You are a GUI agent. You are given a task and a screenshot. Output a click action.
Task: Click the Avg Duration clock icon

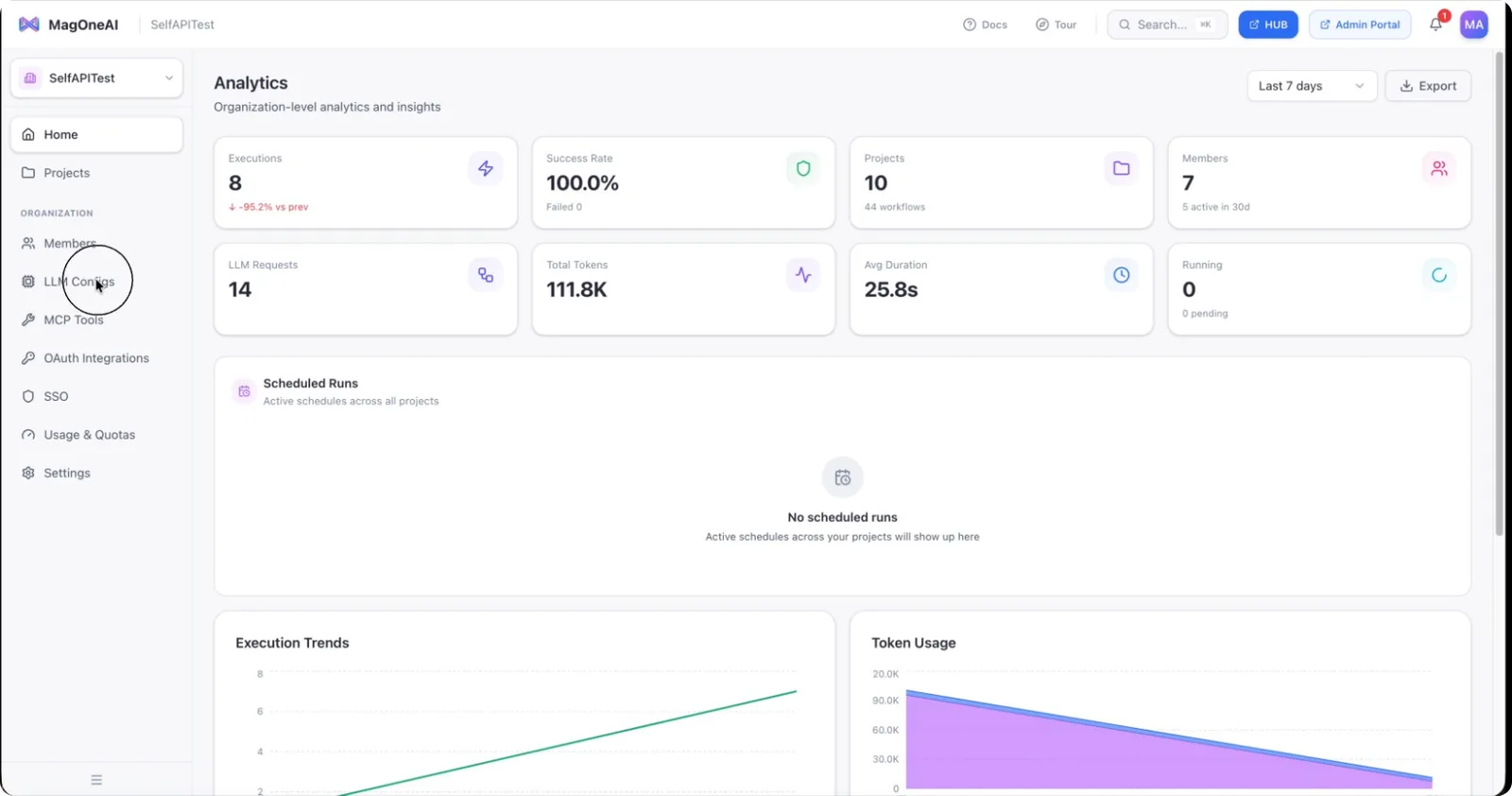pos(1121,275)
